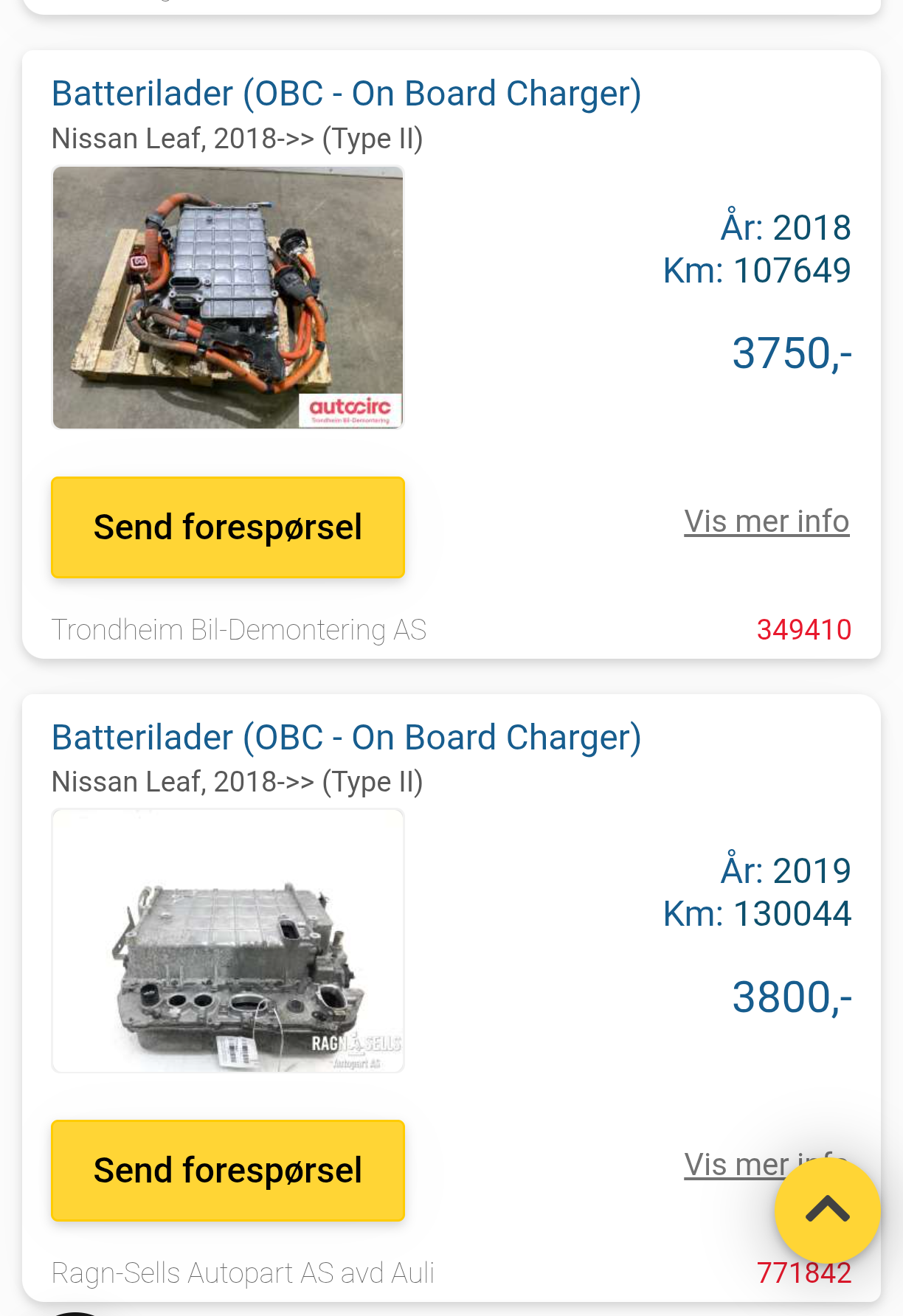This screenshot has height=1316, width=903.
Task: Send forespørsel for the 3800,- charger
Action: pos(228,1171)
